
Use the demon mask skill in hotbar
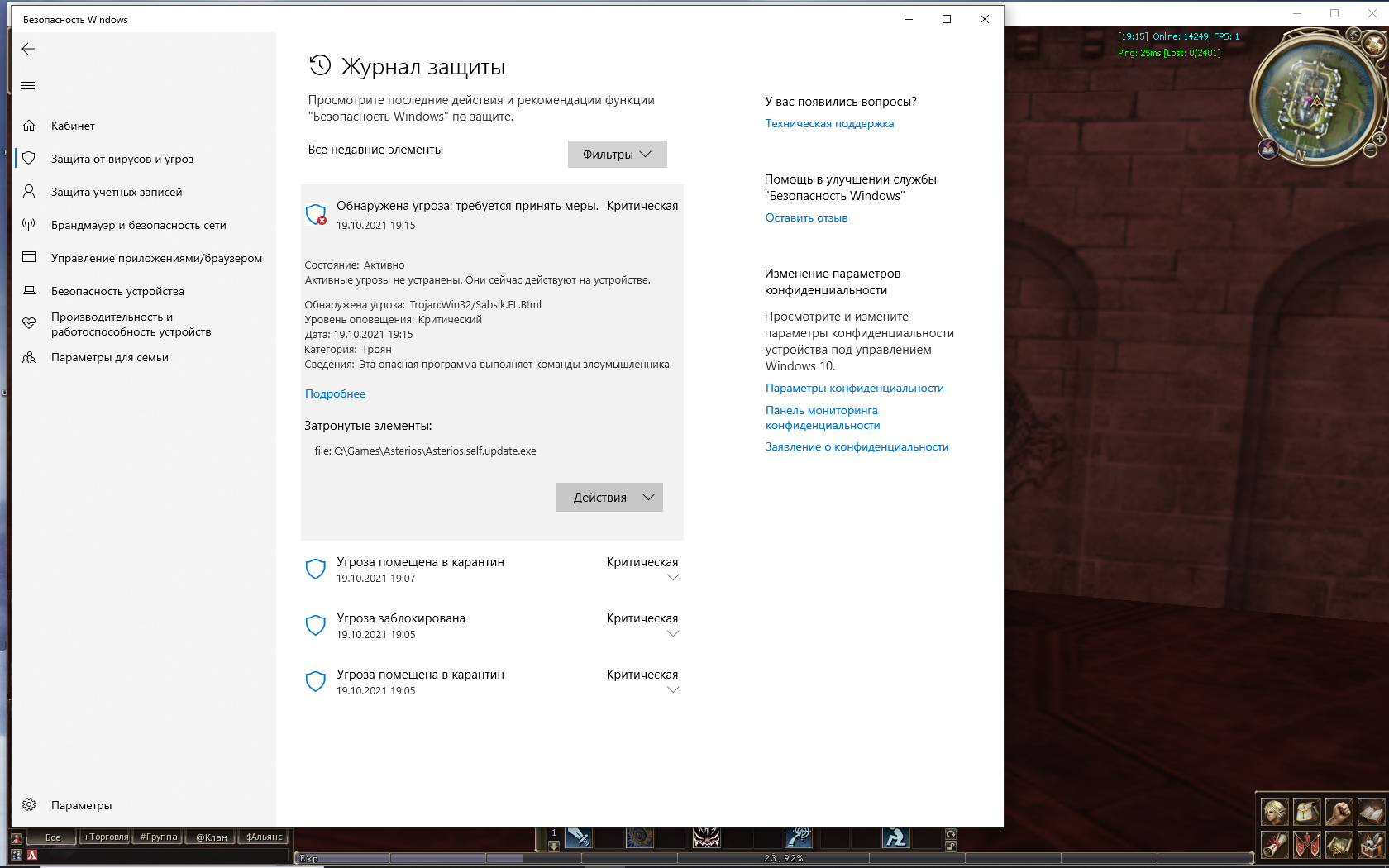(706, 837)
